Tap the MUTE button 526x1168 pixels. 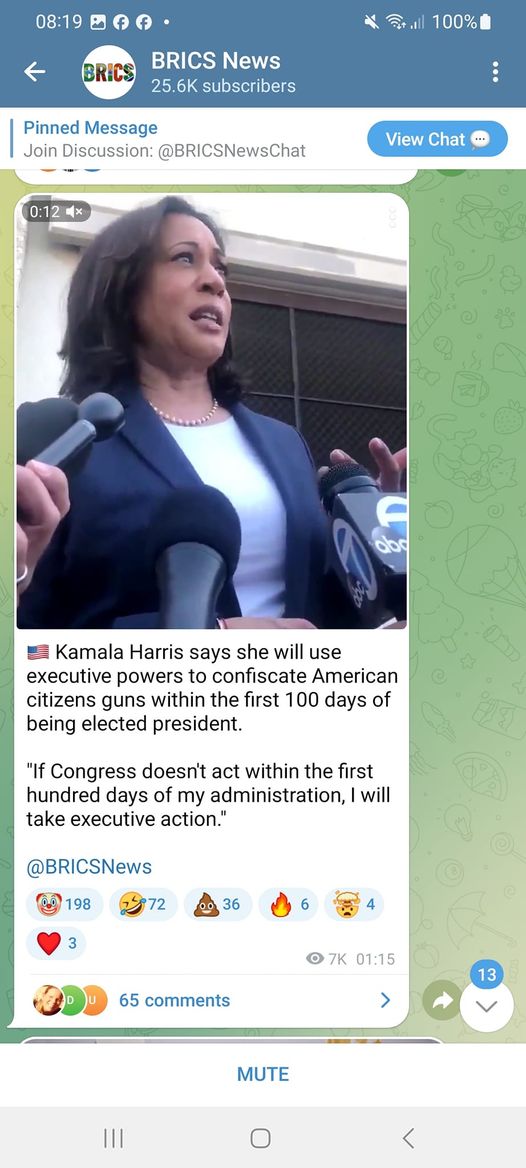pos(263,1074)
